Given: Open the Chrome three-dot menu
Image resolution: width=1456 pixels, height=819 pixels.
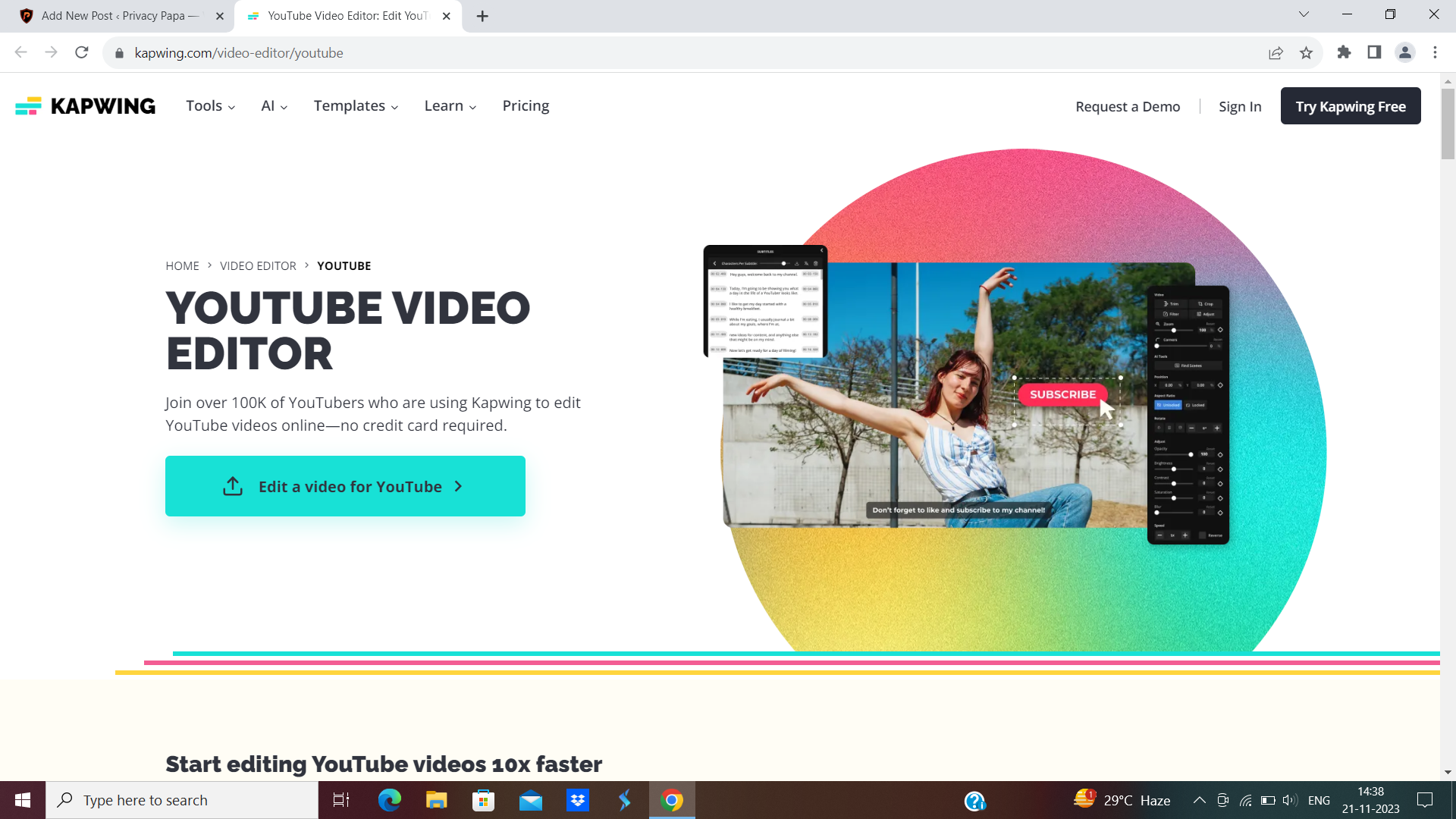Looking at the screenshot, I should [1435, 52].
